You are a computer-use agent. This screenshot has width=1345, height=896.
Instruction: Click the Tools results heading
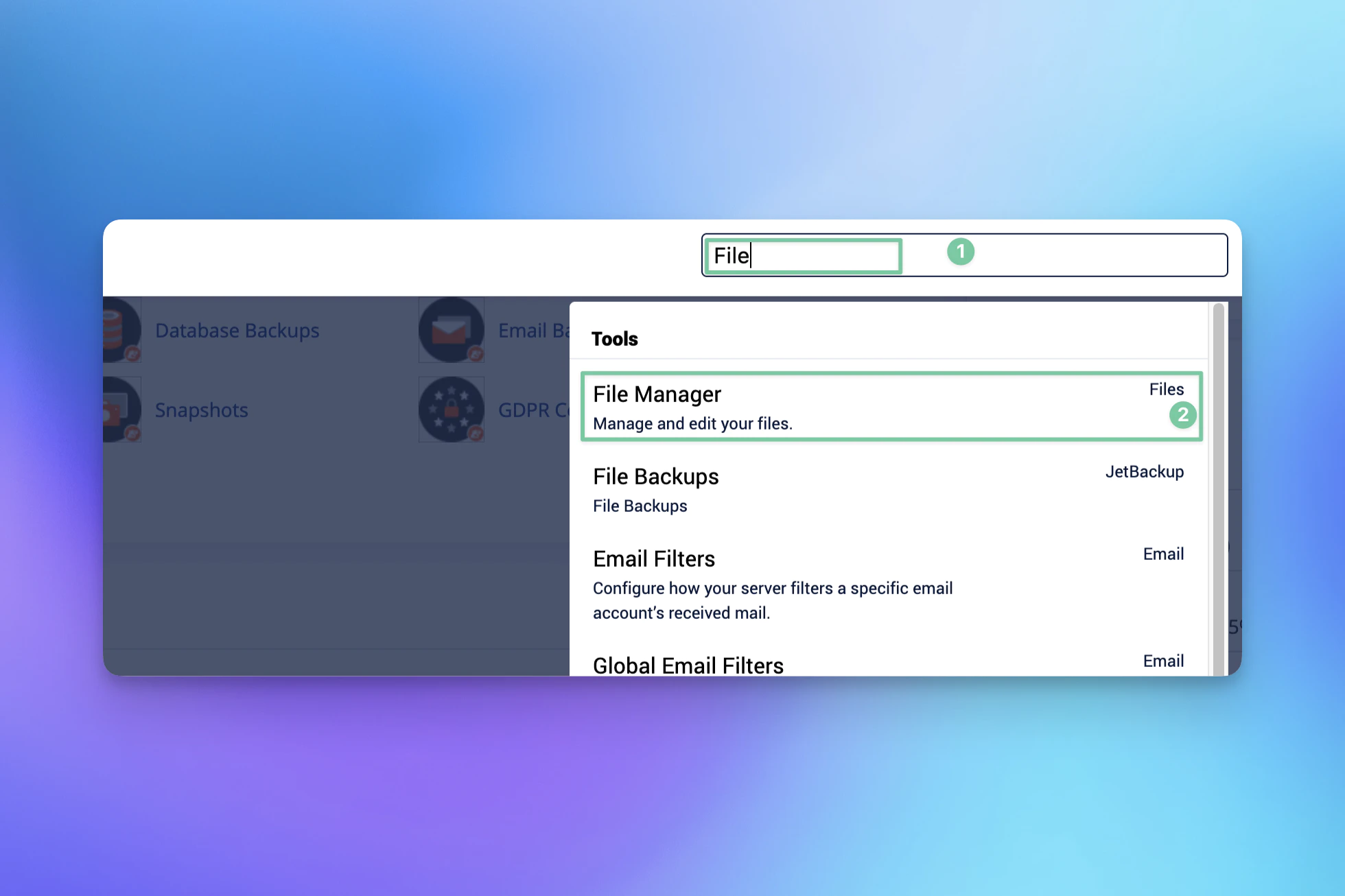pos(615,339)
